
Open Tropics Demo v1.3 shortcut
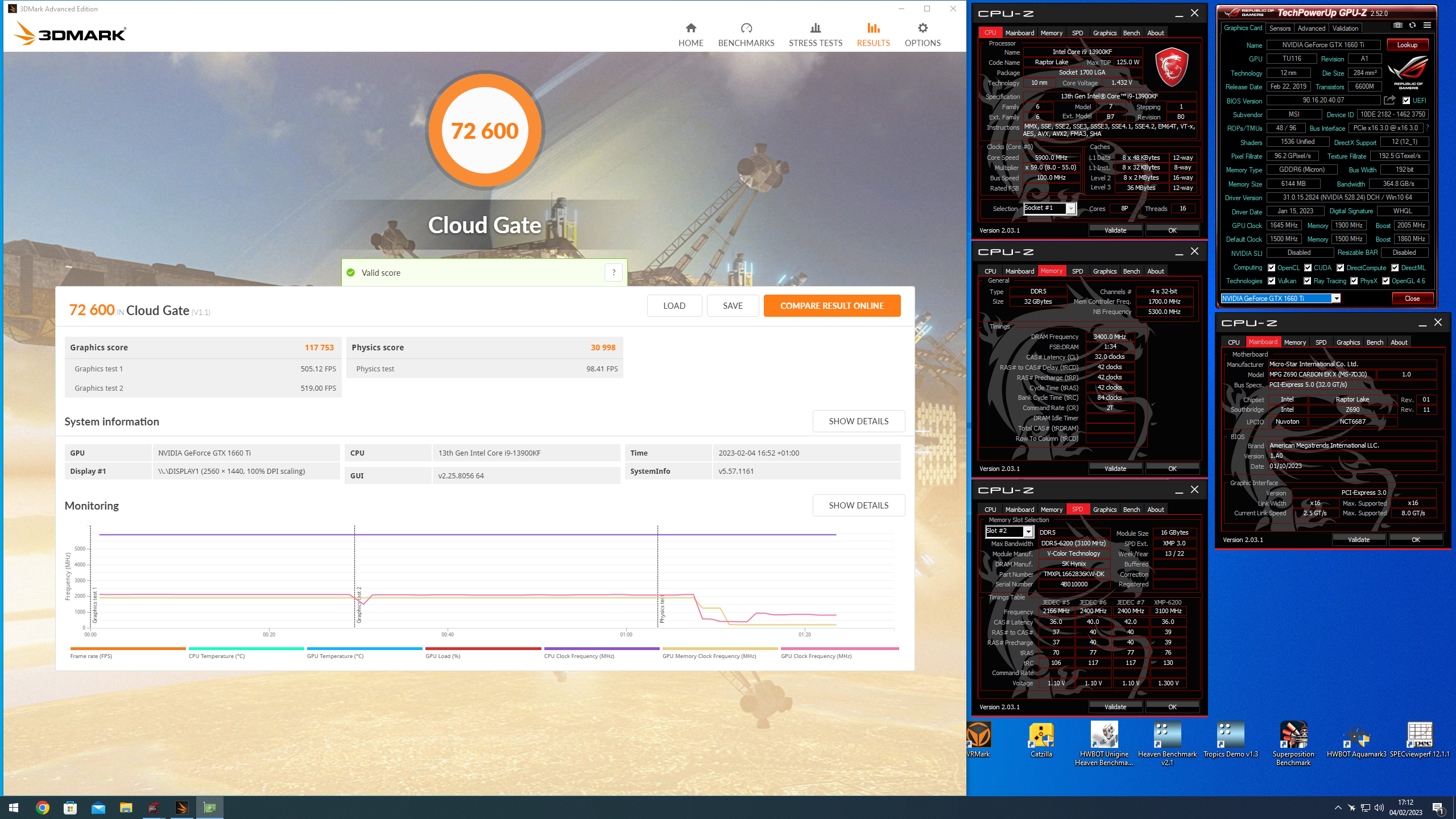[x=1231, y=740]
